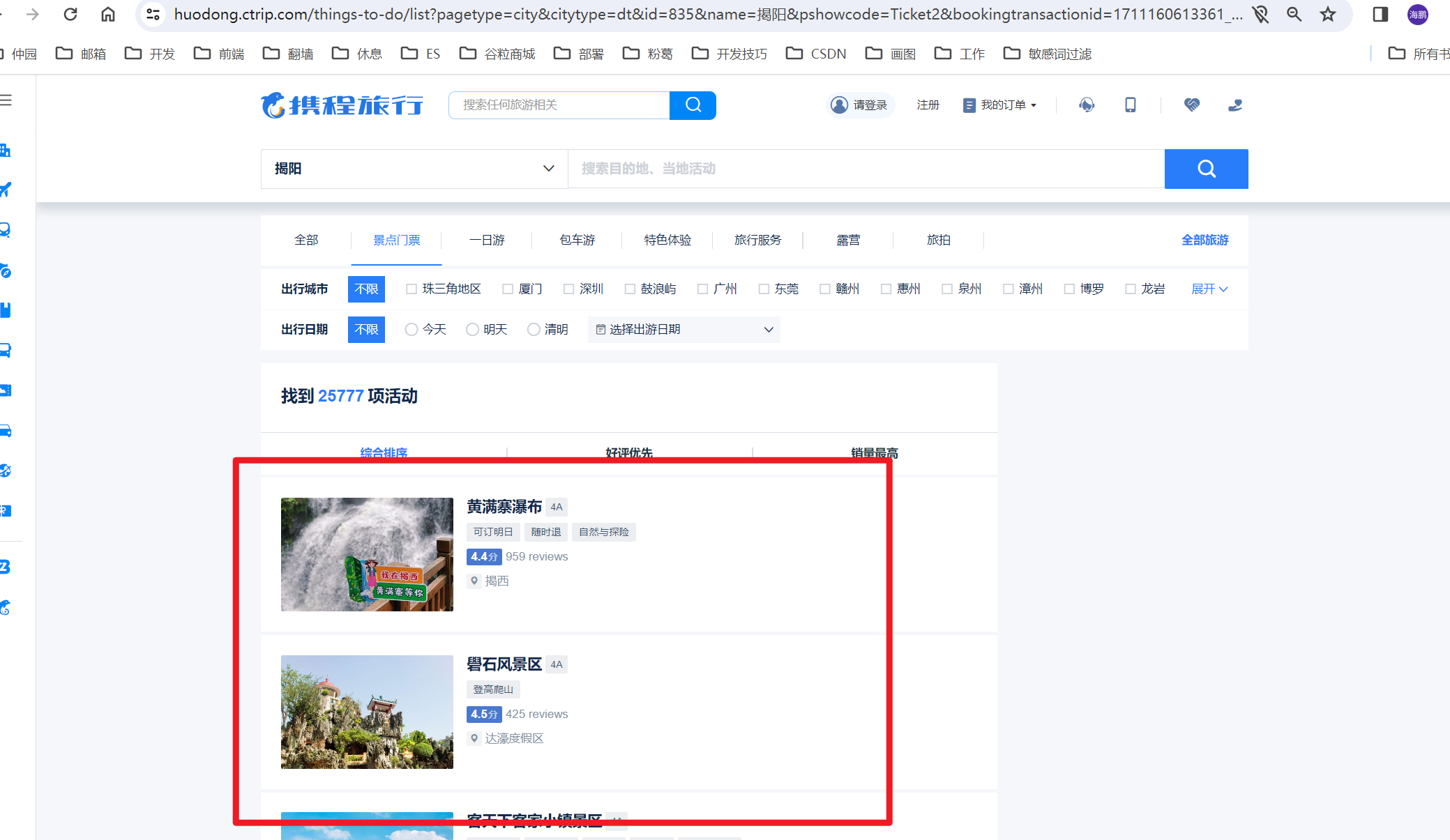The height and width of the screenshot is (840, 1450).
Task: Reload the page with browser refresh icon
Action: coord(70,15)
